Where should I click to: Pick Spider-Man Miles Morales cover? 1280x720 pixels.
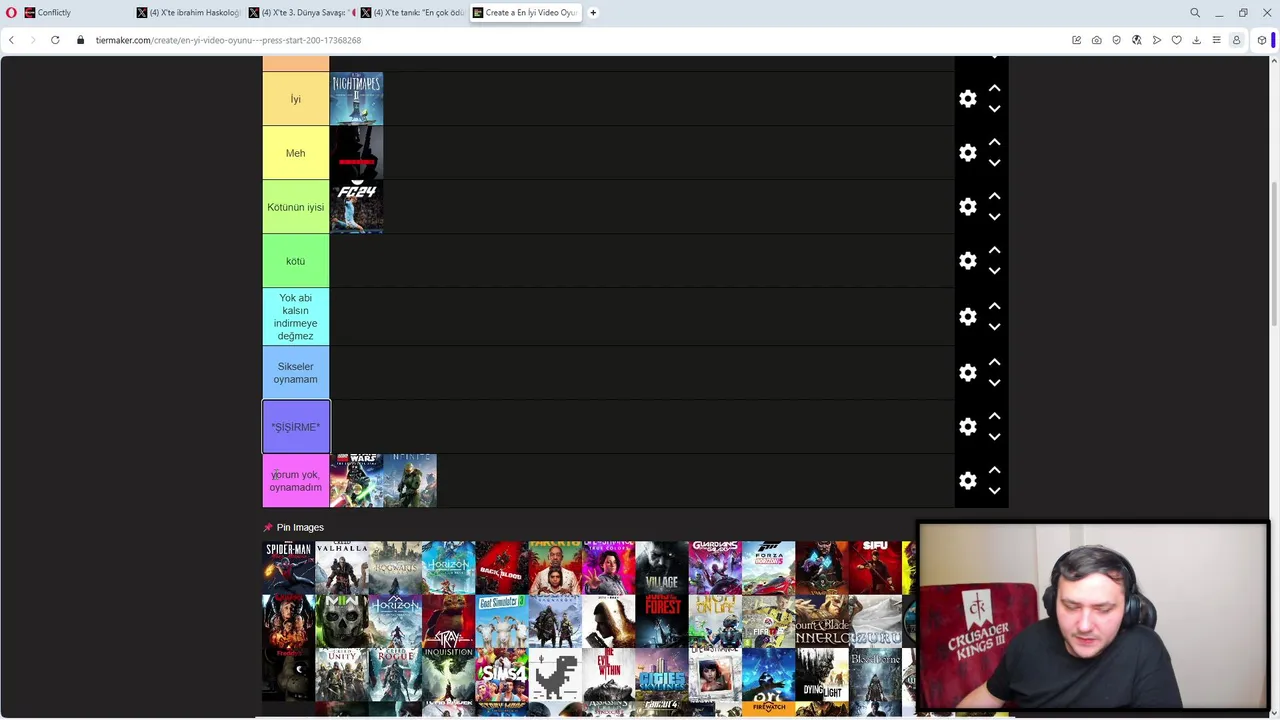tap(288, 568)
